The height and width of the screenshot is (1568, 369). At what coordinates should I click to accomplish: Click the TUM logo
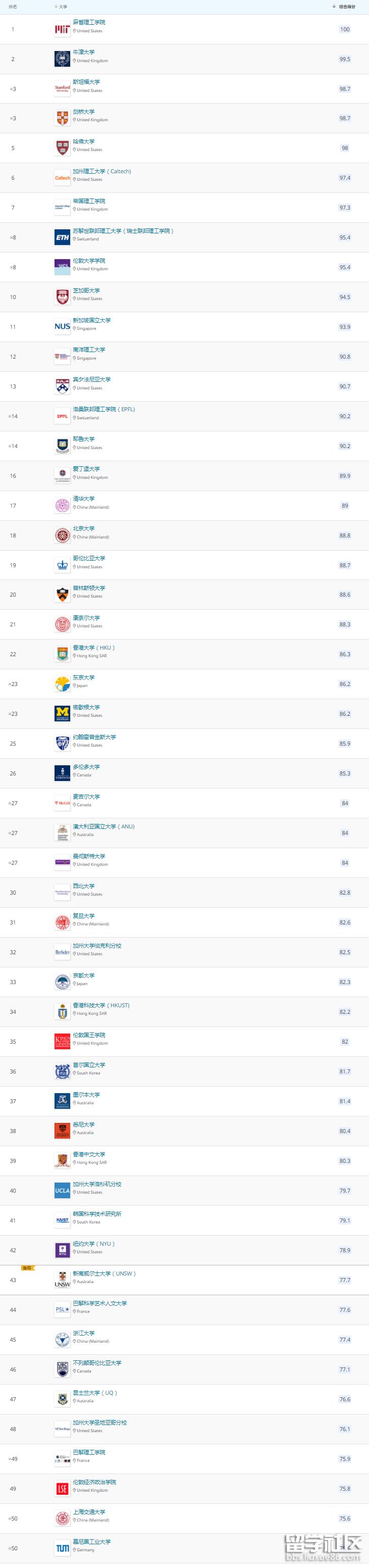[x=62, y=1548]
